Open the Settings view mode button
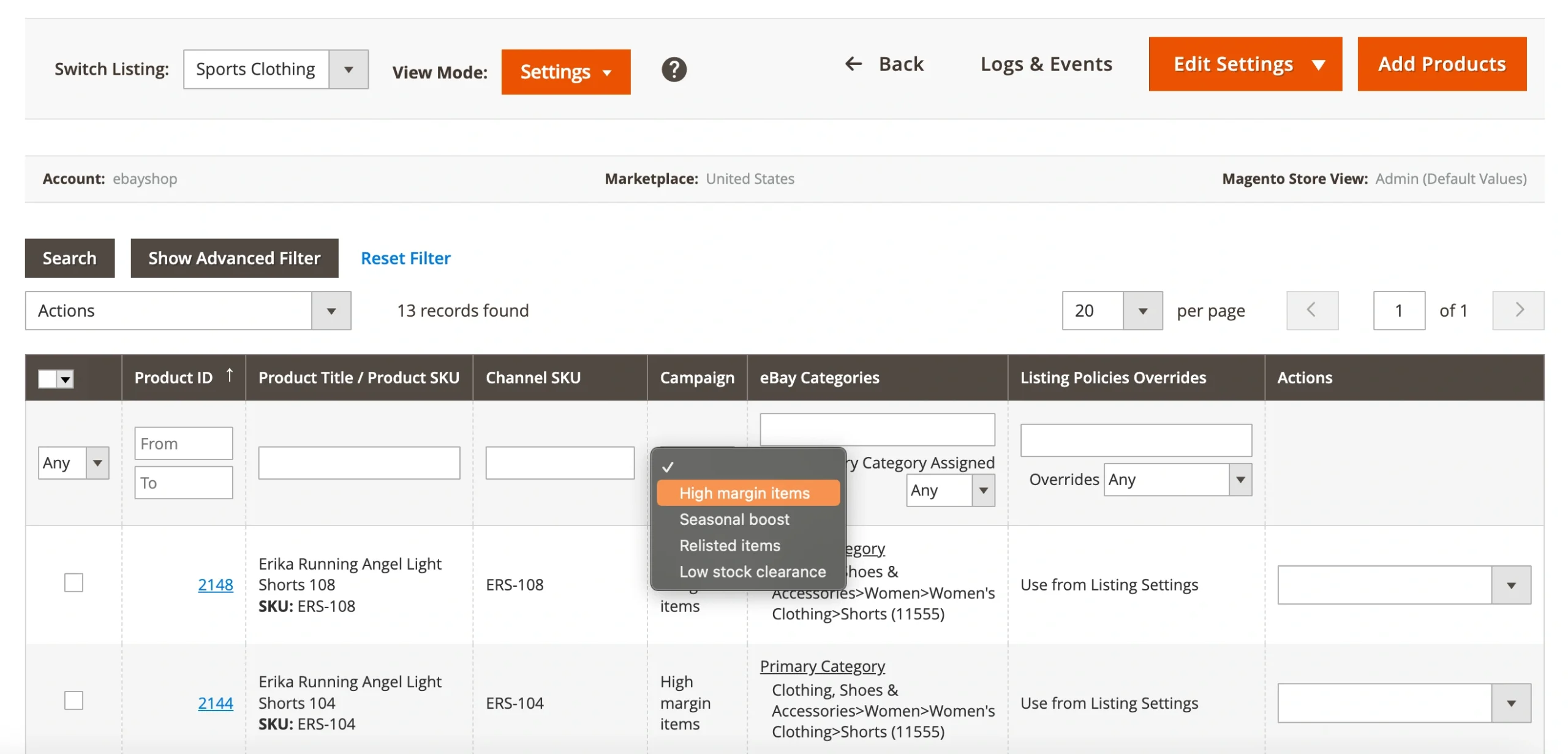The height and width of the screenshot is (754, 1568). tap(565, 72)
